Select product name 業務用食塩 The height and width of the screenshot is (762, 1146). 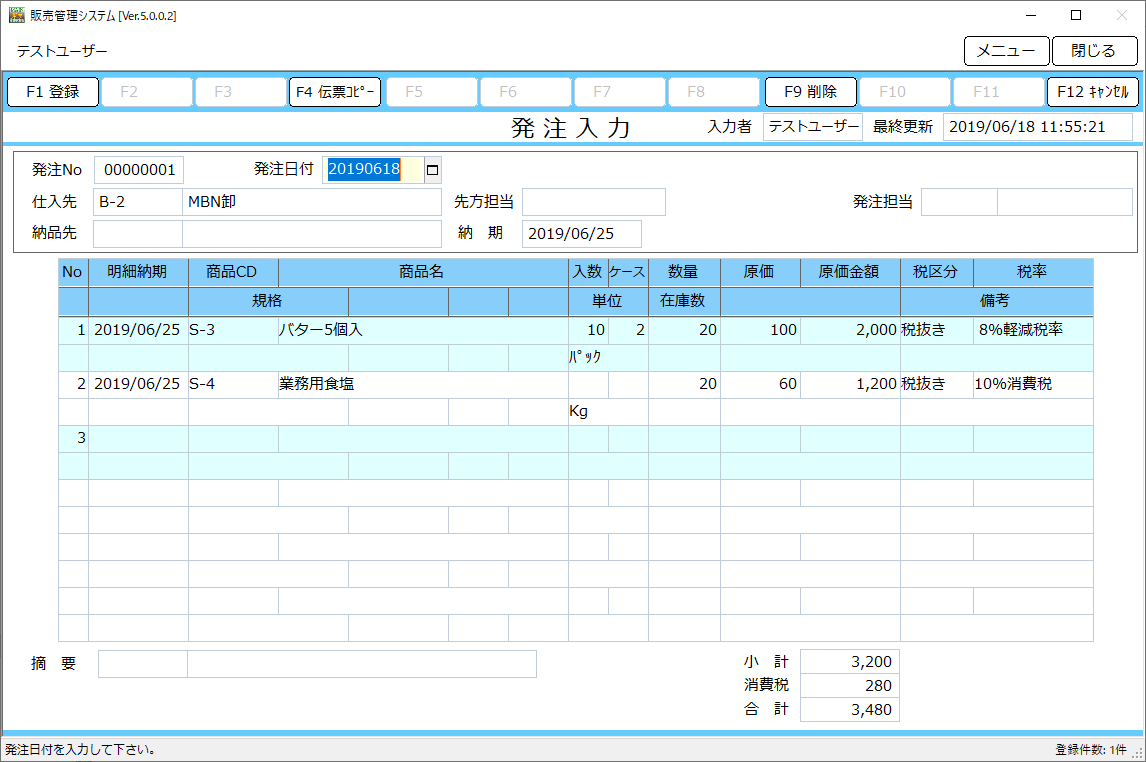(x=423, y=384)
